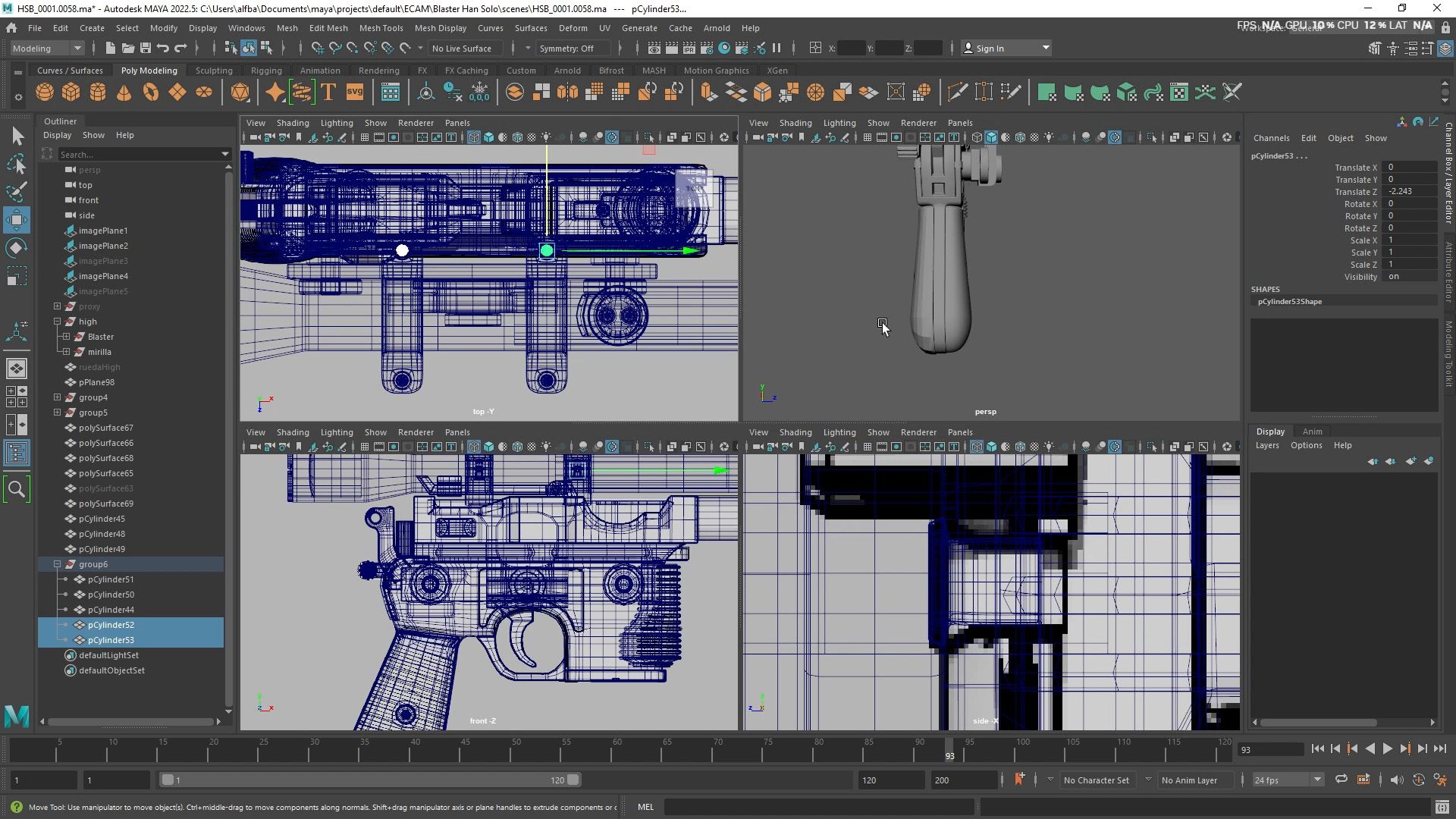The height and width of the screenshot is (819, 1456).
Task: Click the SVG shelf icon
Action: tap(354, 93)
